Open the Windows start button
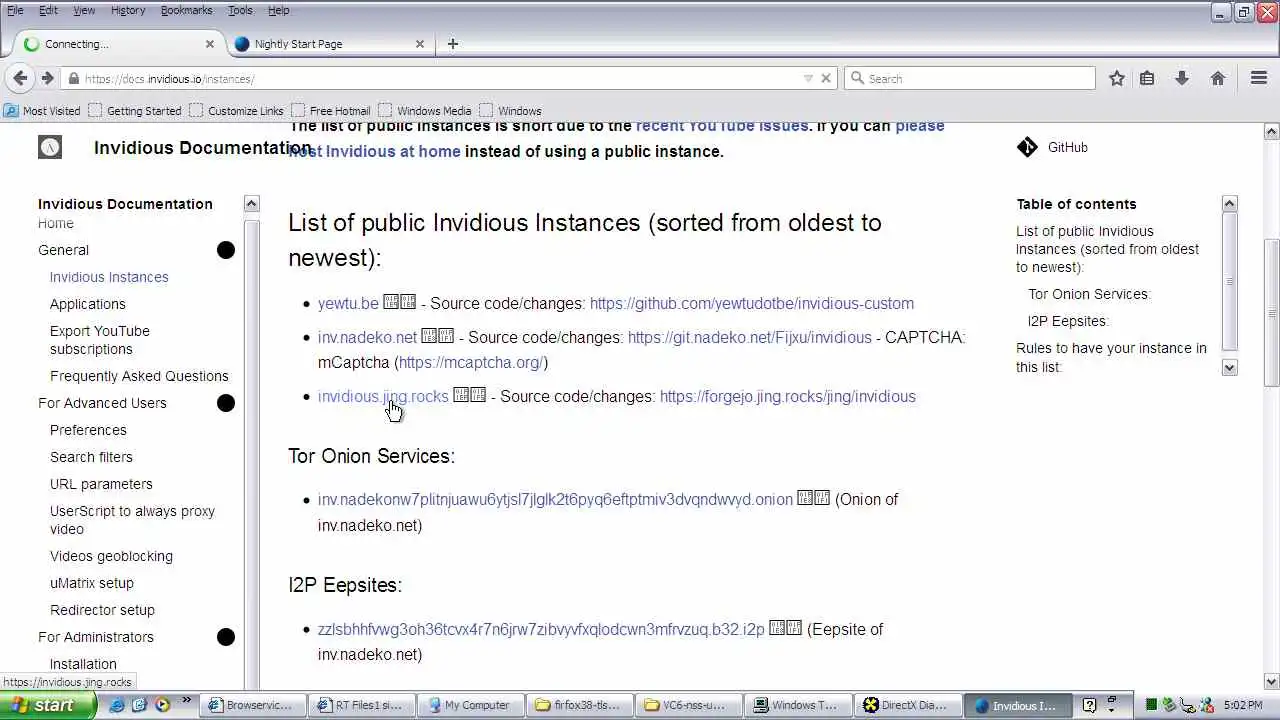 click(x=48, y=705)
